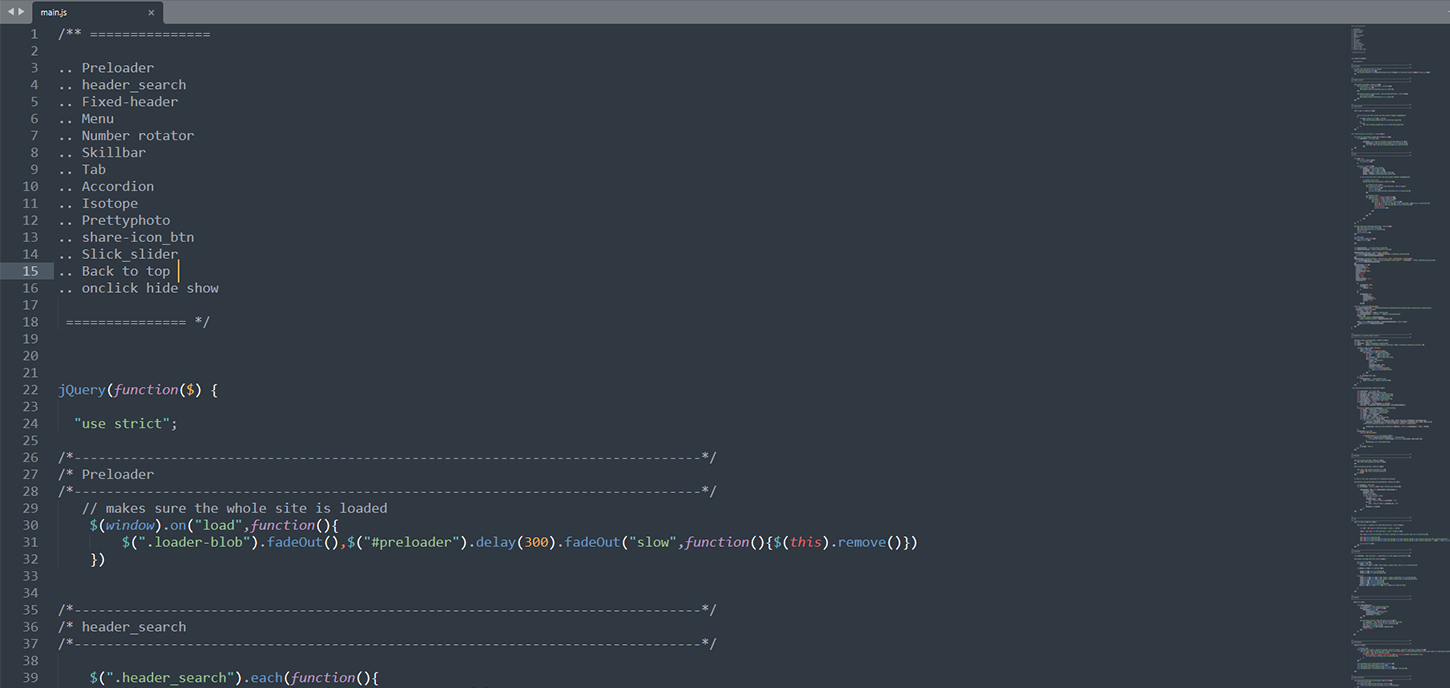This screenshot has width=1450, height=688.
Task: Click line number 22 in gutter
Action: 31,390
